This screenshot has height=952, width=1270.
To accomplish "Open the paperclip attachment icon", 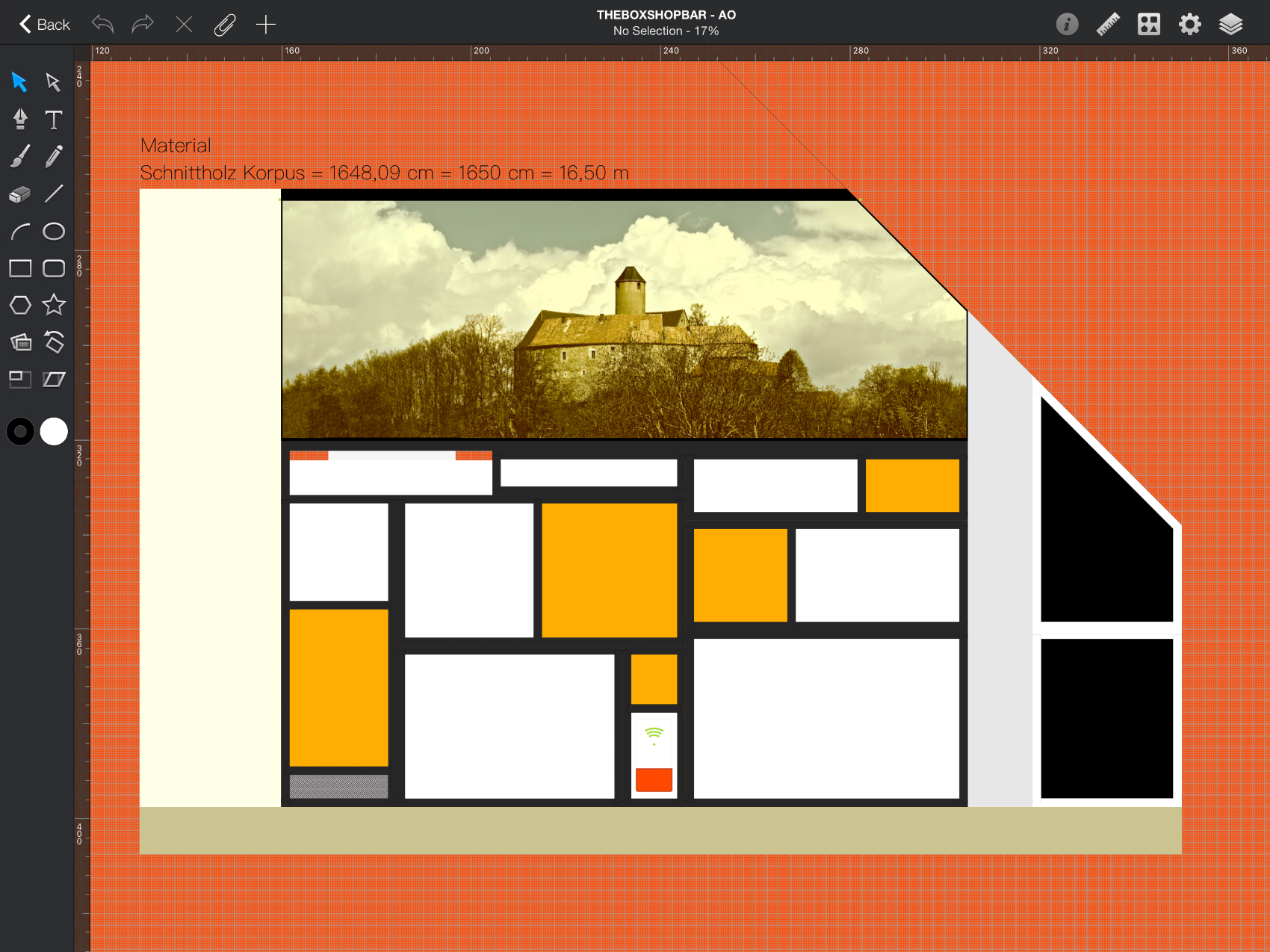I will click(225, 25).
